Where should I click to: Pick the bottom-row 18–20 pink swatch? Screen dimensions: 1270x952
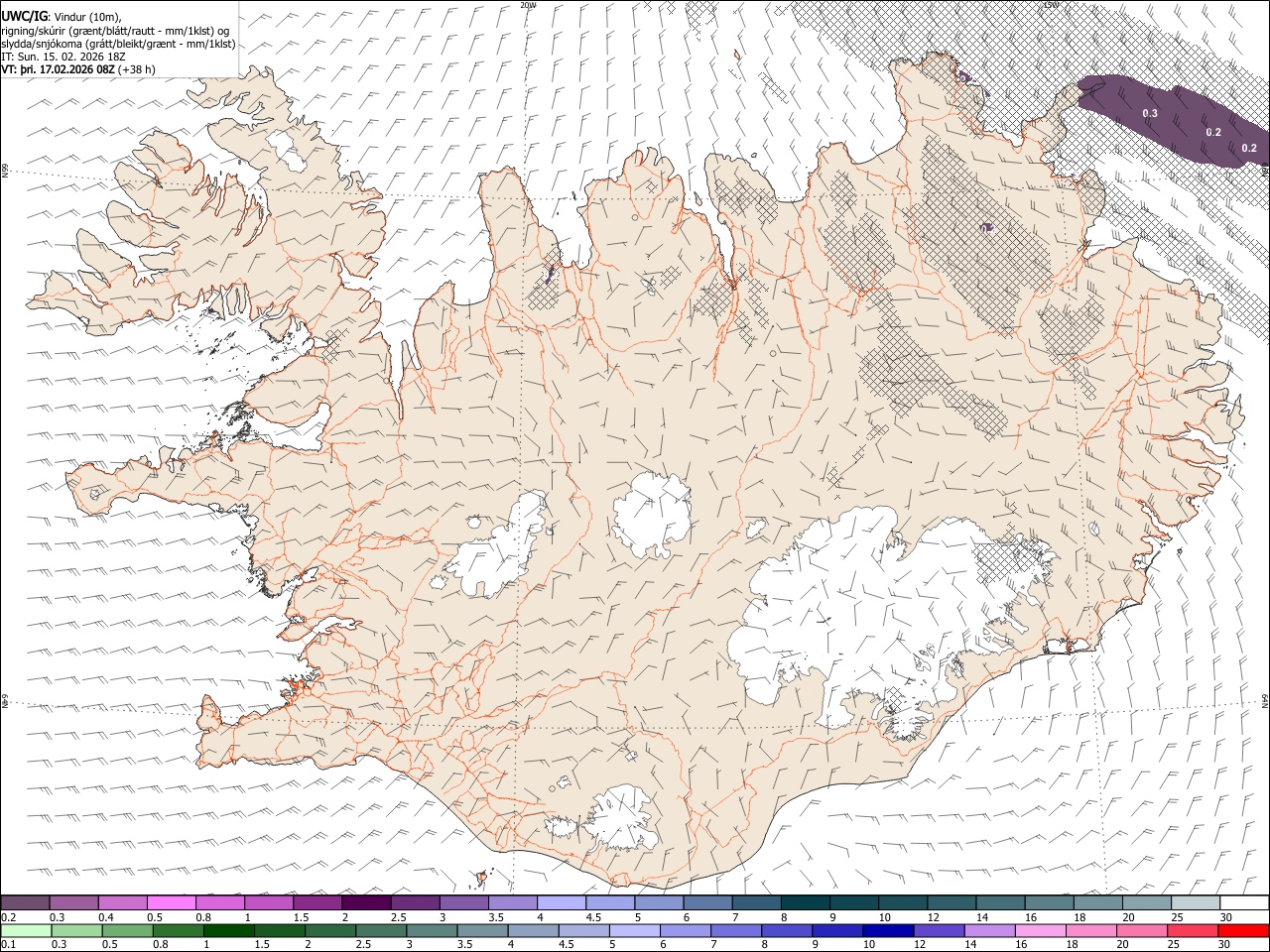pos(1091,930)
